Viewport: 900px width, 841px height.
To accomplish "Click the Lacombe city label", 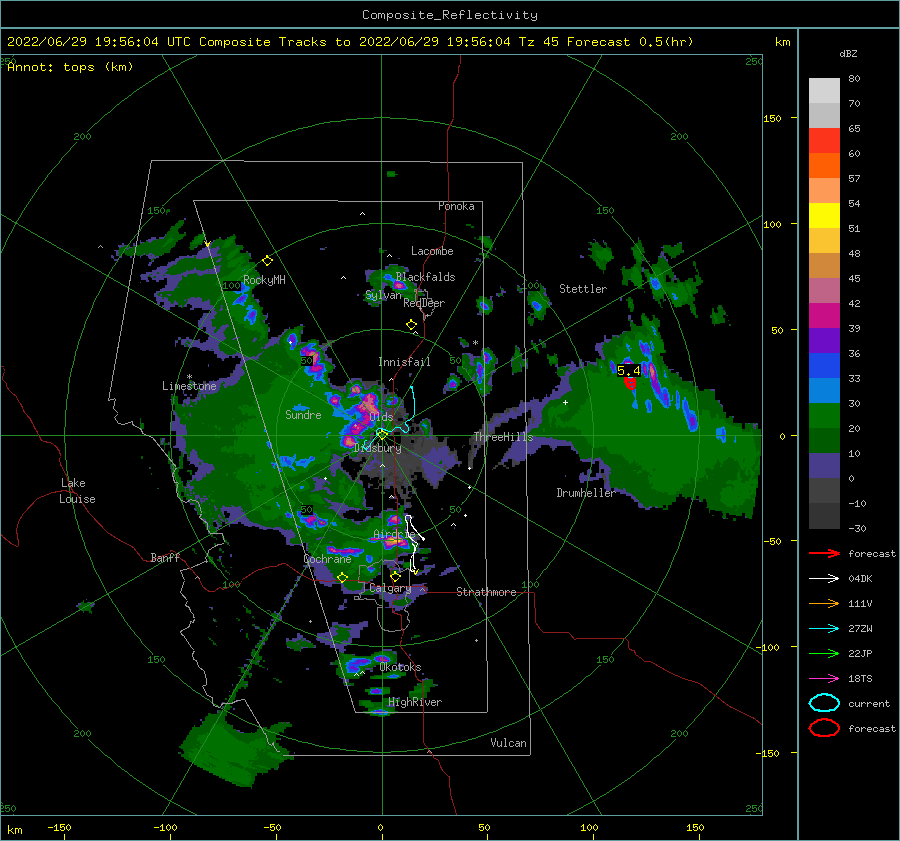I will point(432,251).
